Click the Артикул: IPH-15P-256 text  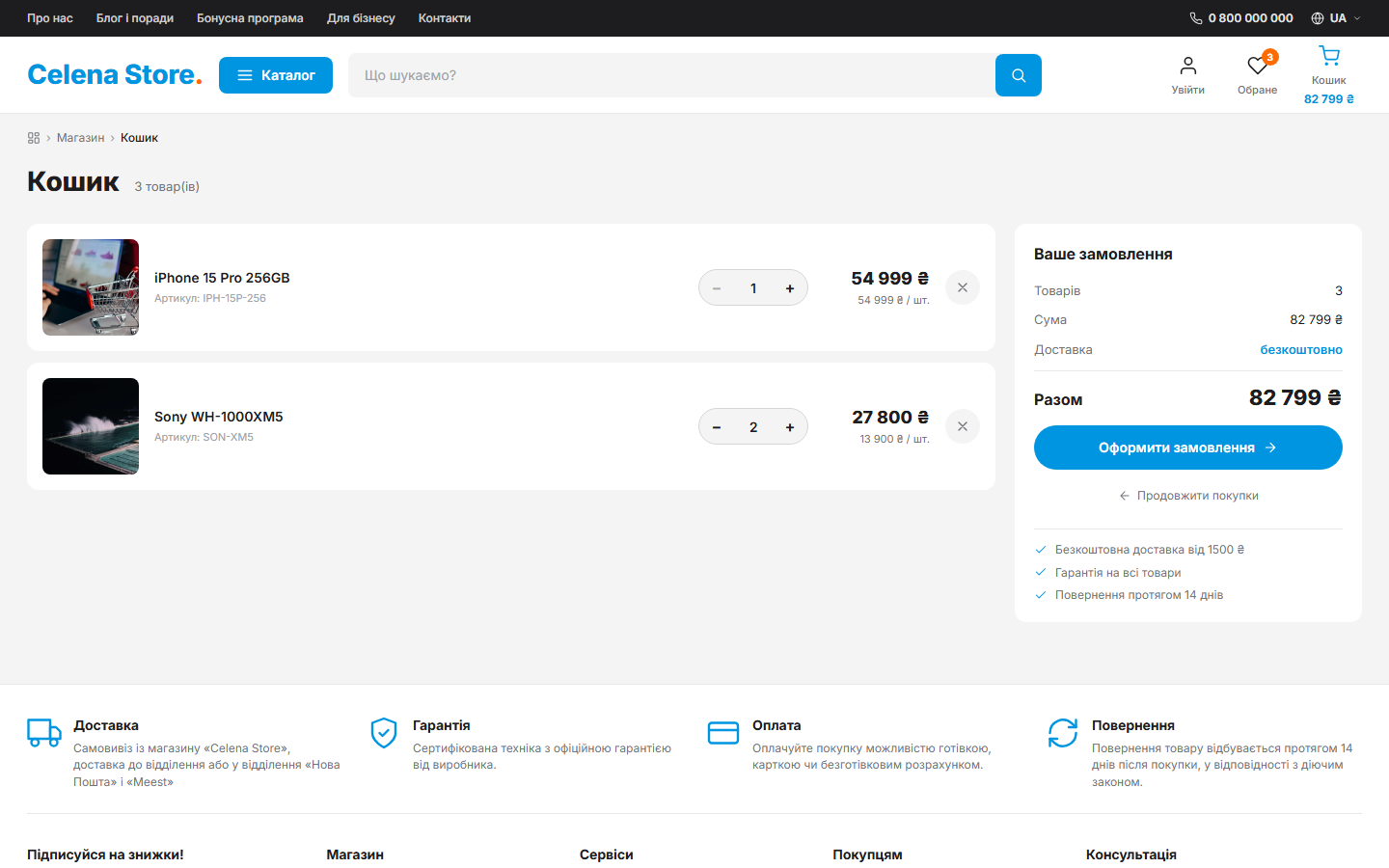[210, 299]
